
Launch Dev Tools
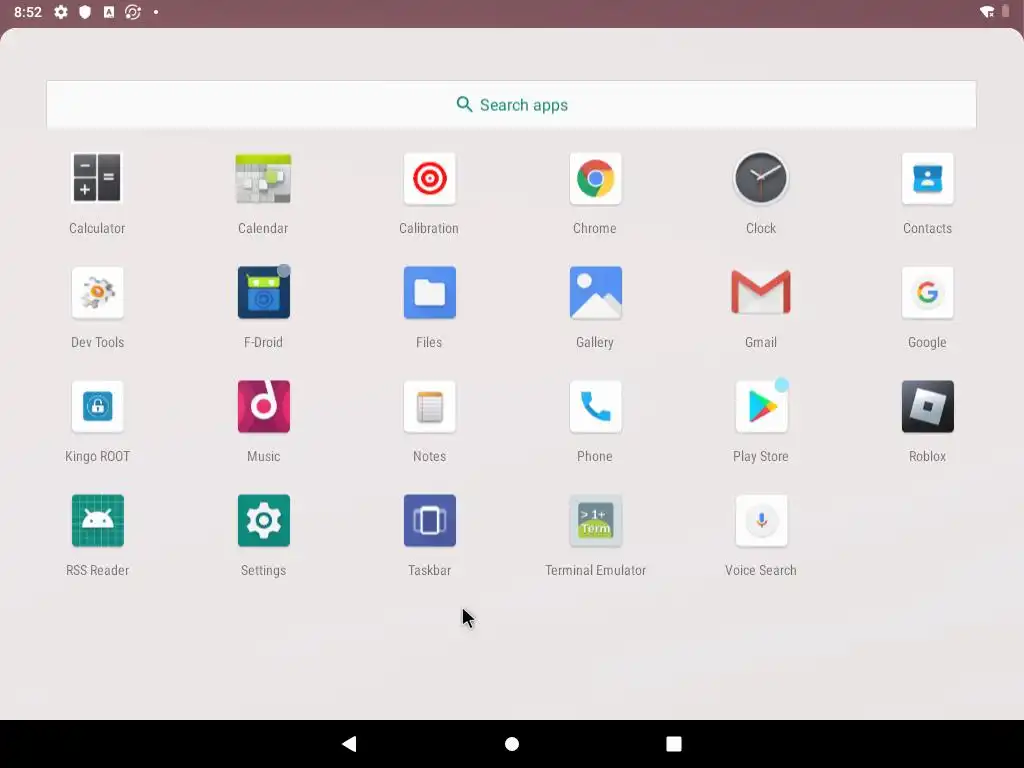[97, 293]
